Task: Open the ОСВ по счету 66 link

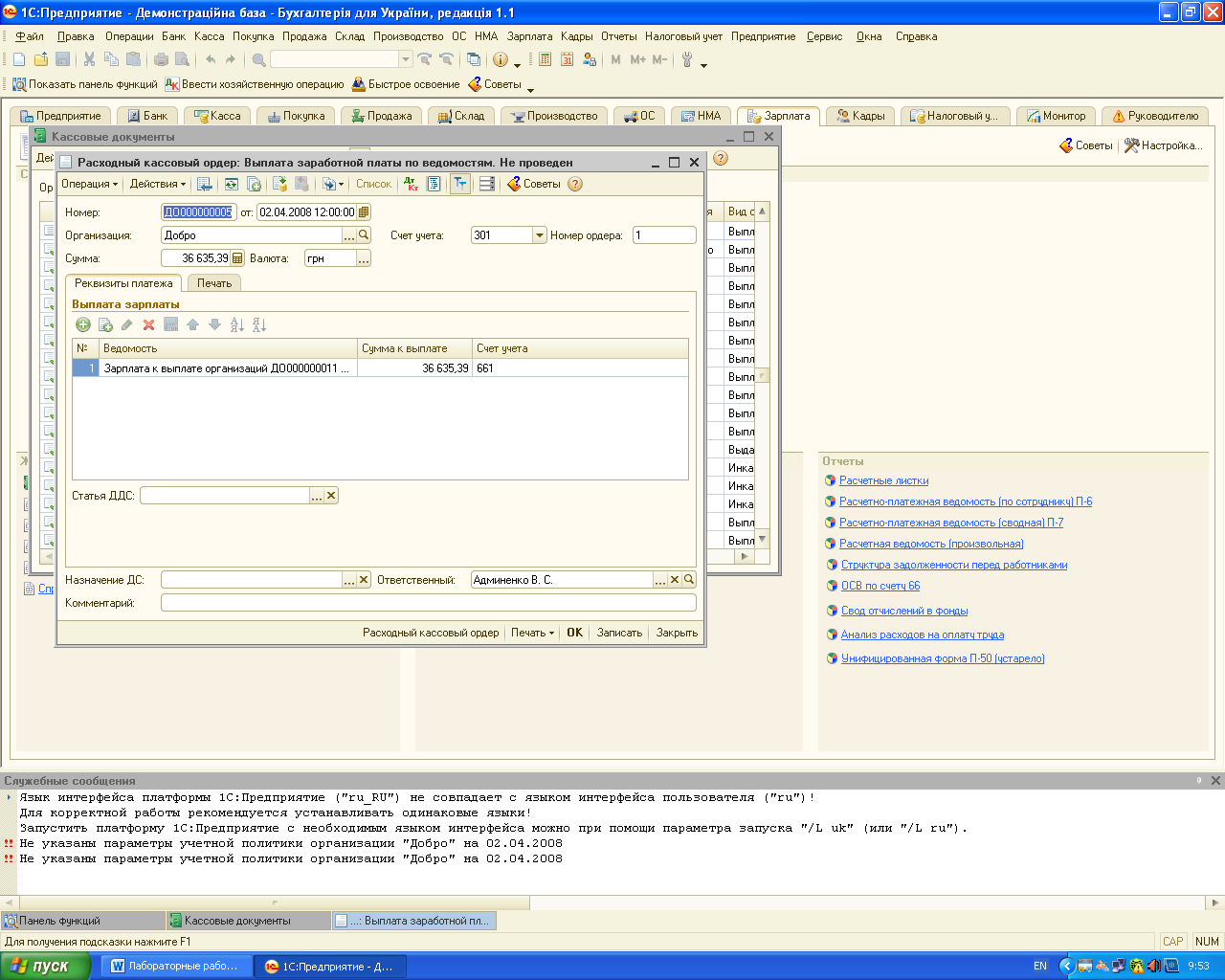Action: 880,586
